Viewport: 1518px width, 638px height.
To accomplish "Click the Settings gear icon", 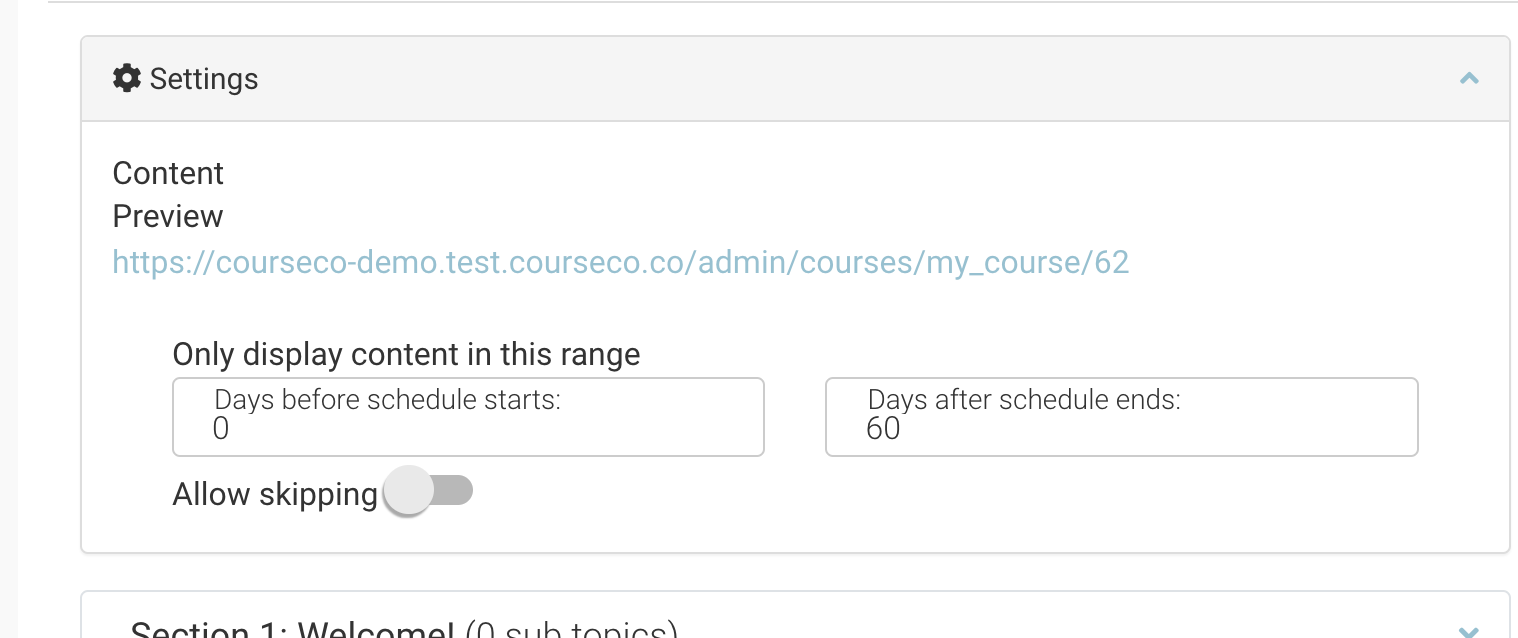I will [127, 78].
